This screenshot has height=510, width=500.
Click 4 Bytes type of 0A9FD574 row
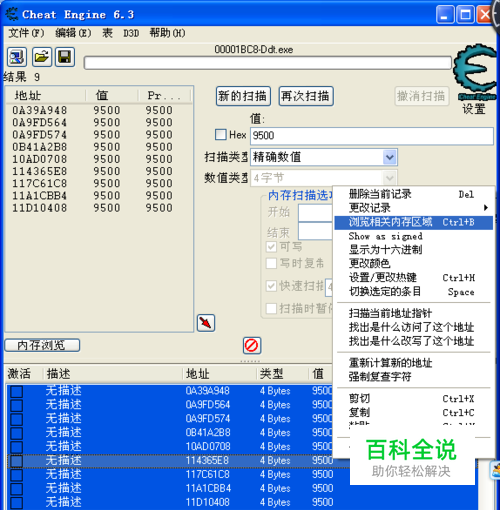pos(275,419)
